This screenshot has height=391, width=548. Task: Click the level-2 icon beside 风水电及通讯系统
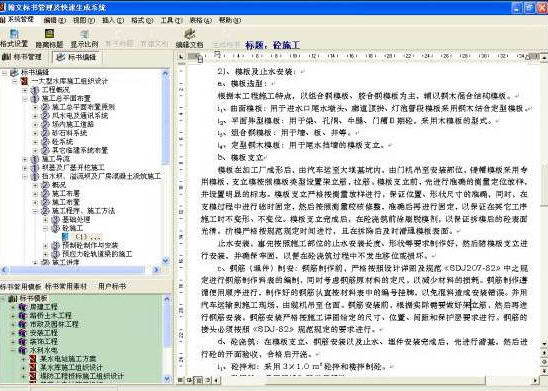(45, 116)
